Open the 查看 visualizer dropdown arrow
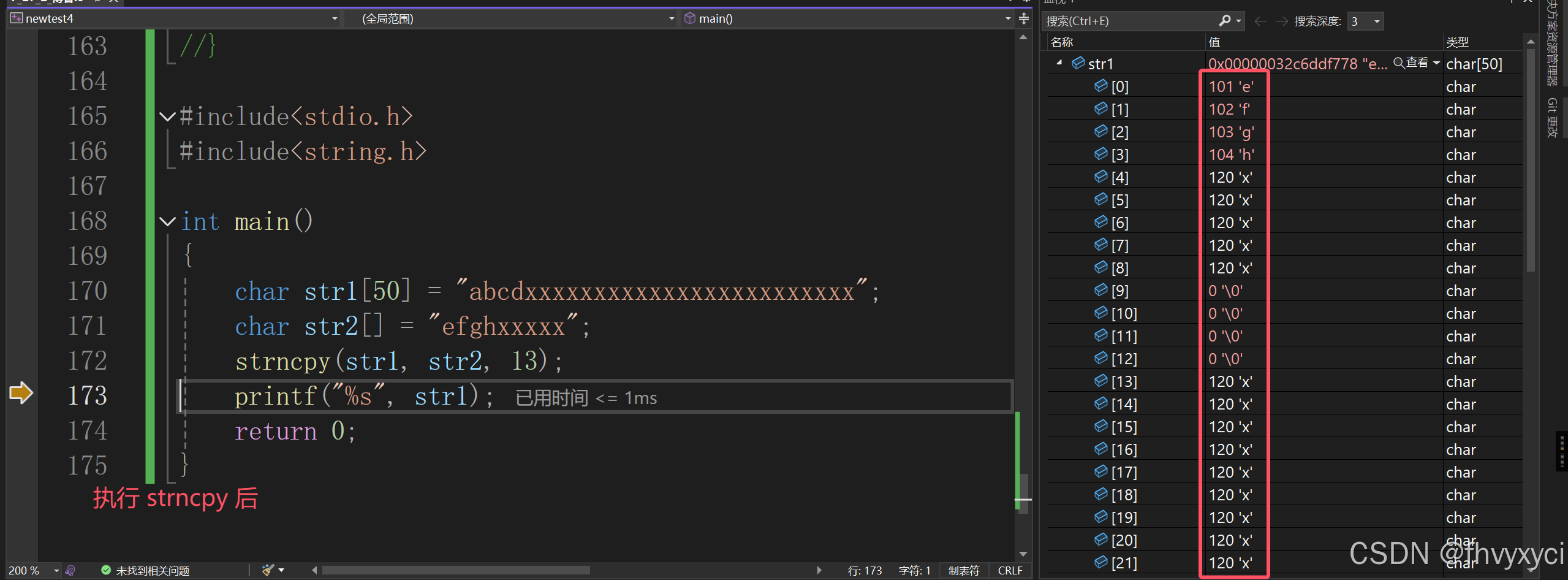The image size is (1568, 580). pos(1436,63)
